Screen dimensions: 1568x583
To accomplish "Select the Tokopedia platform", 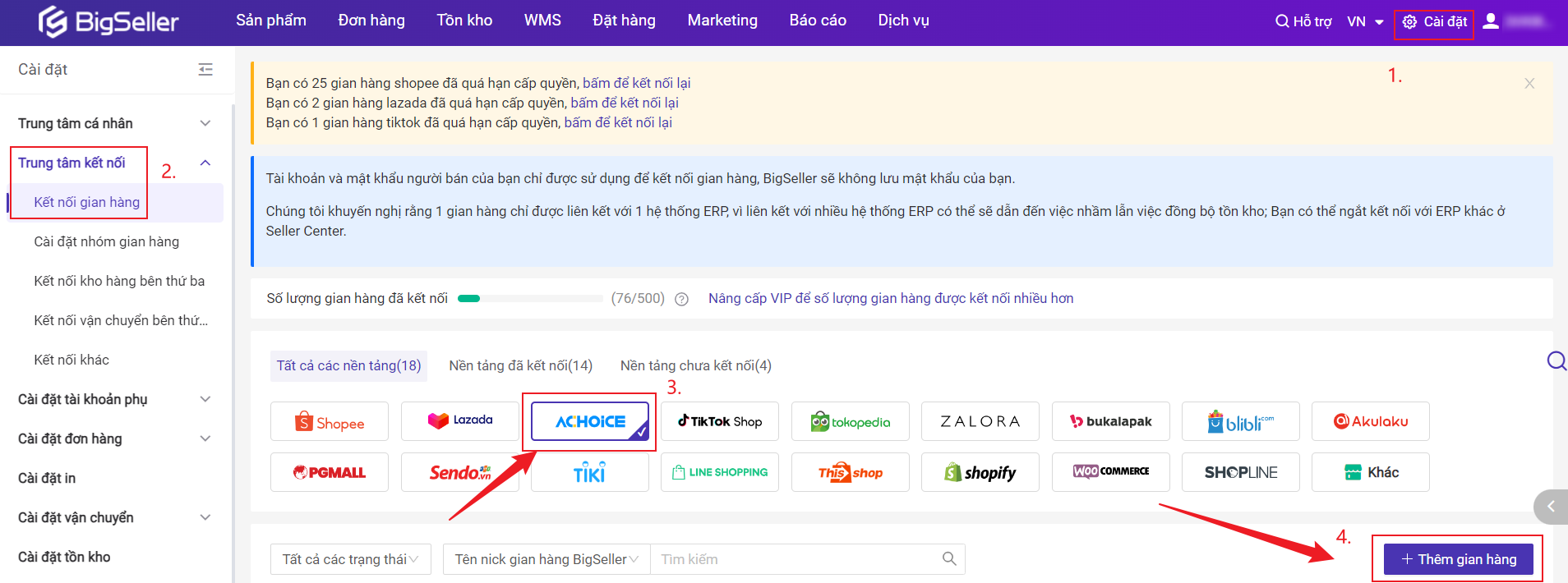I will [851, 421].
